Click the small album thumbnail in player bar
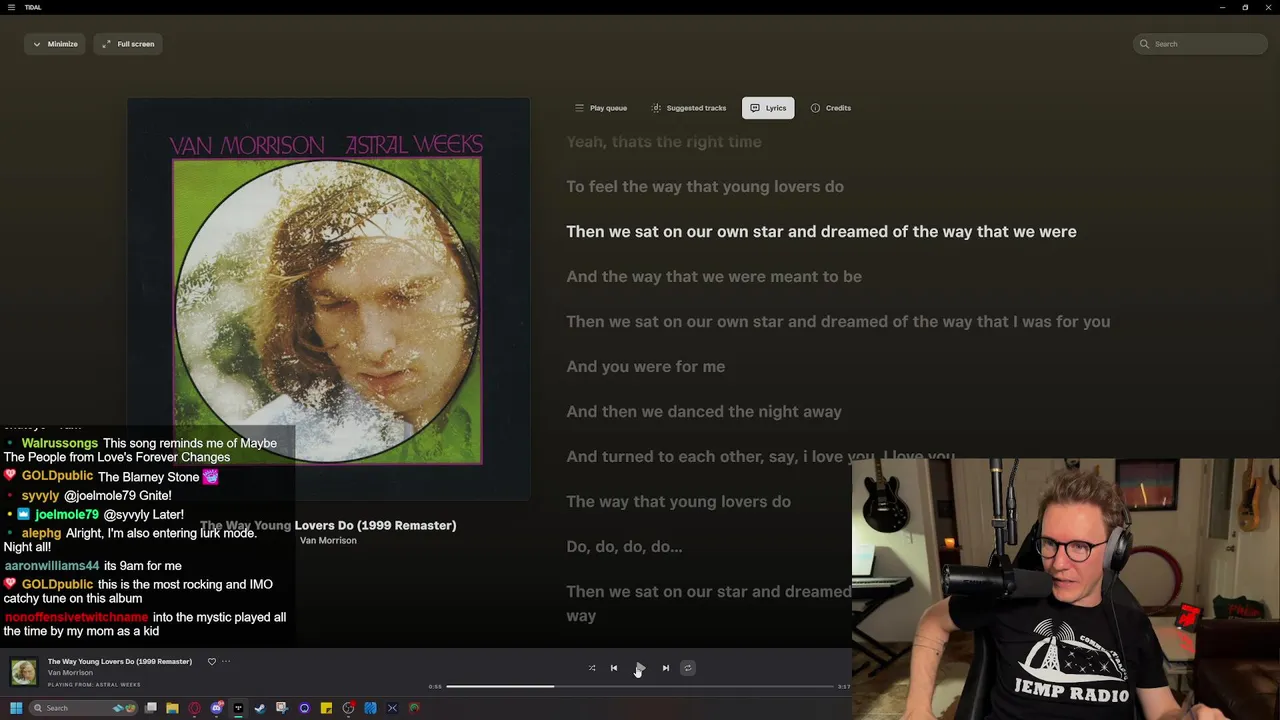This screenshot has height=720, width=1280. (x=24, y=672)
